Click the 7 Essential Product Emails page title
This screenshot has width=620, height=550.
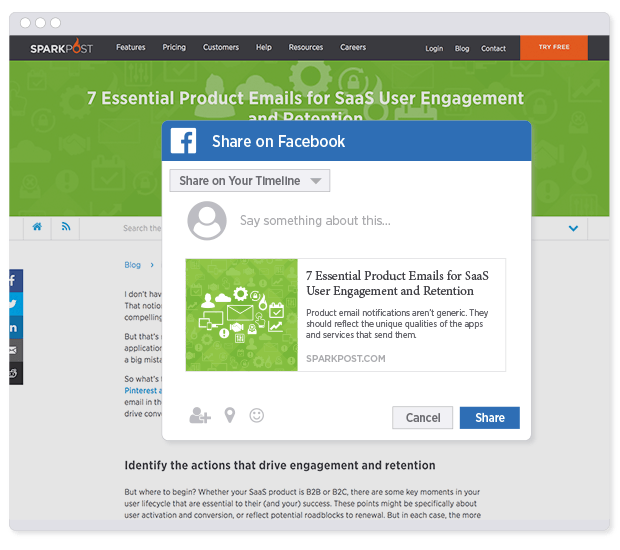click(x=305, y=105)
